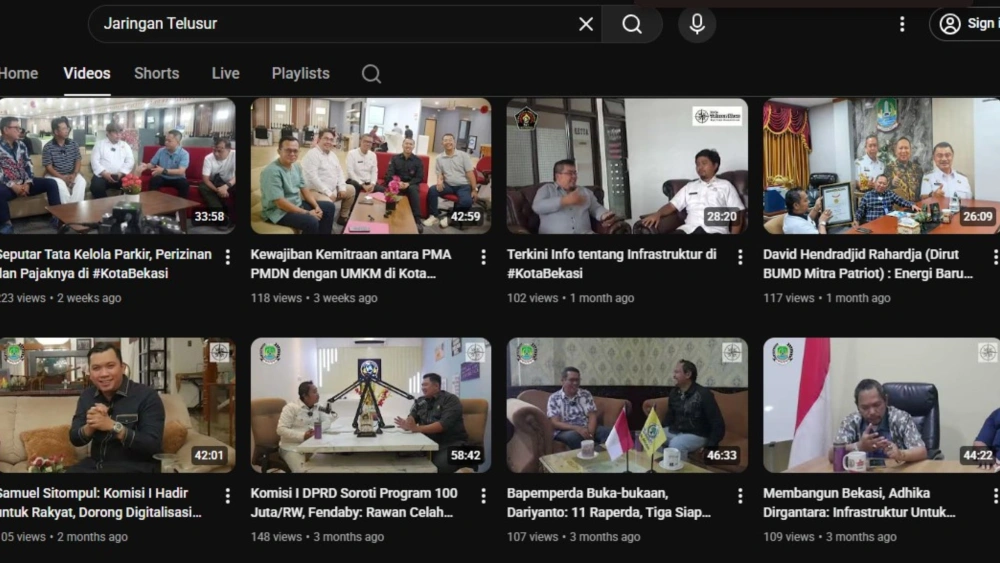
Task: Open title 'Kewajiban Kemitraan antara PMA PMDN'
Action: click(351, 263)
